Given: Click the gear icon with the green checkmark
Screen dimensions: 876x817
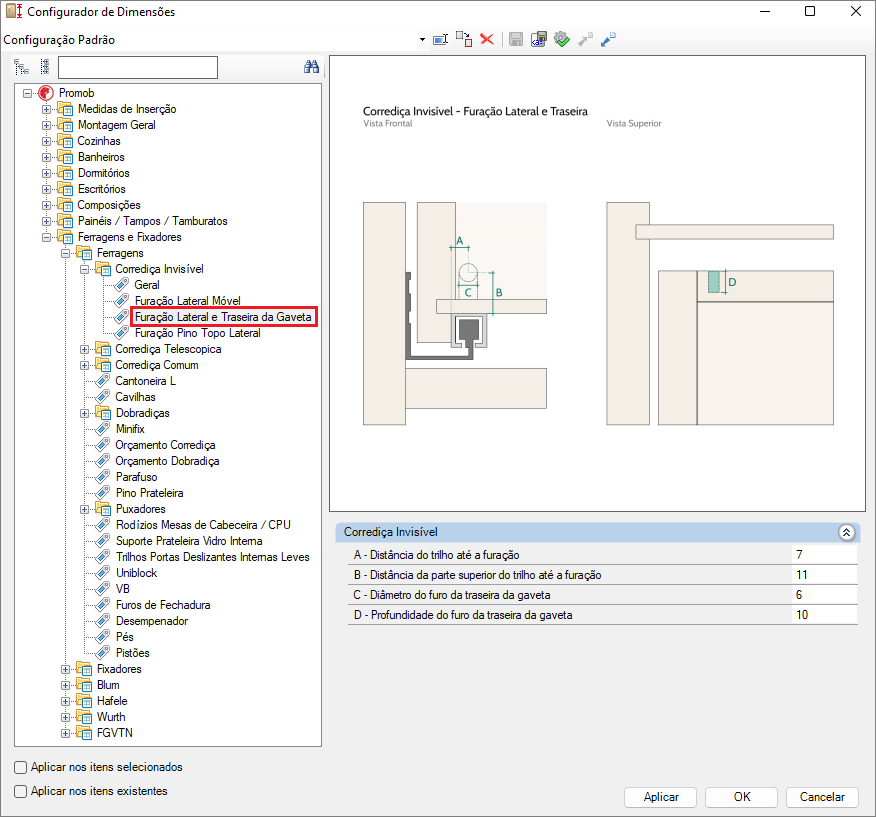Looking at the screenshot, I should tap(561, 39).
